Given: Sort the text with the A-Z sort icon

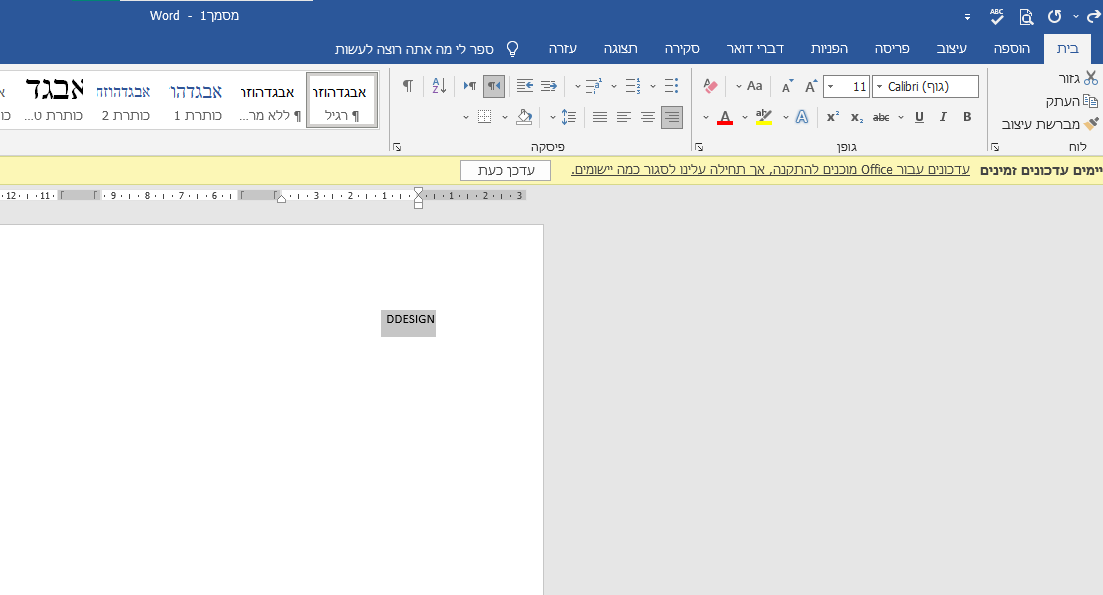Looking at the screenshot, I should (440, 86).
